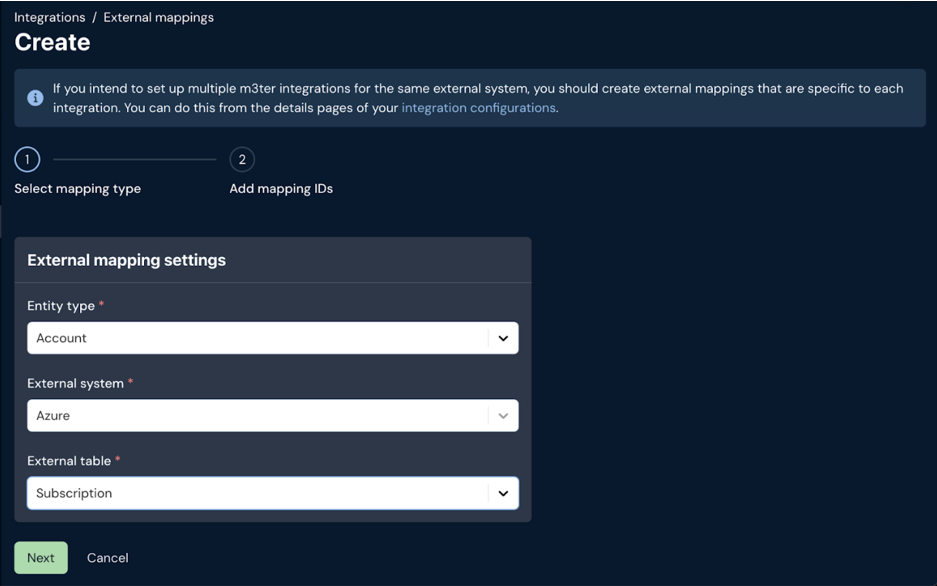Navigate to Integrations in the breadcrumb
This screenshot has height=586, width=937.
coord(50,17)
